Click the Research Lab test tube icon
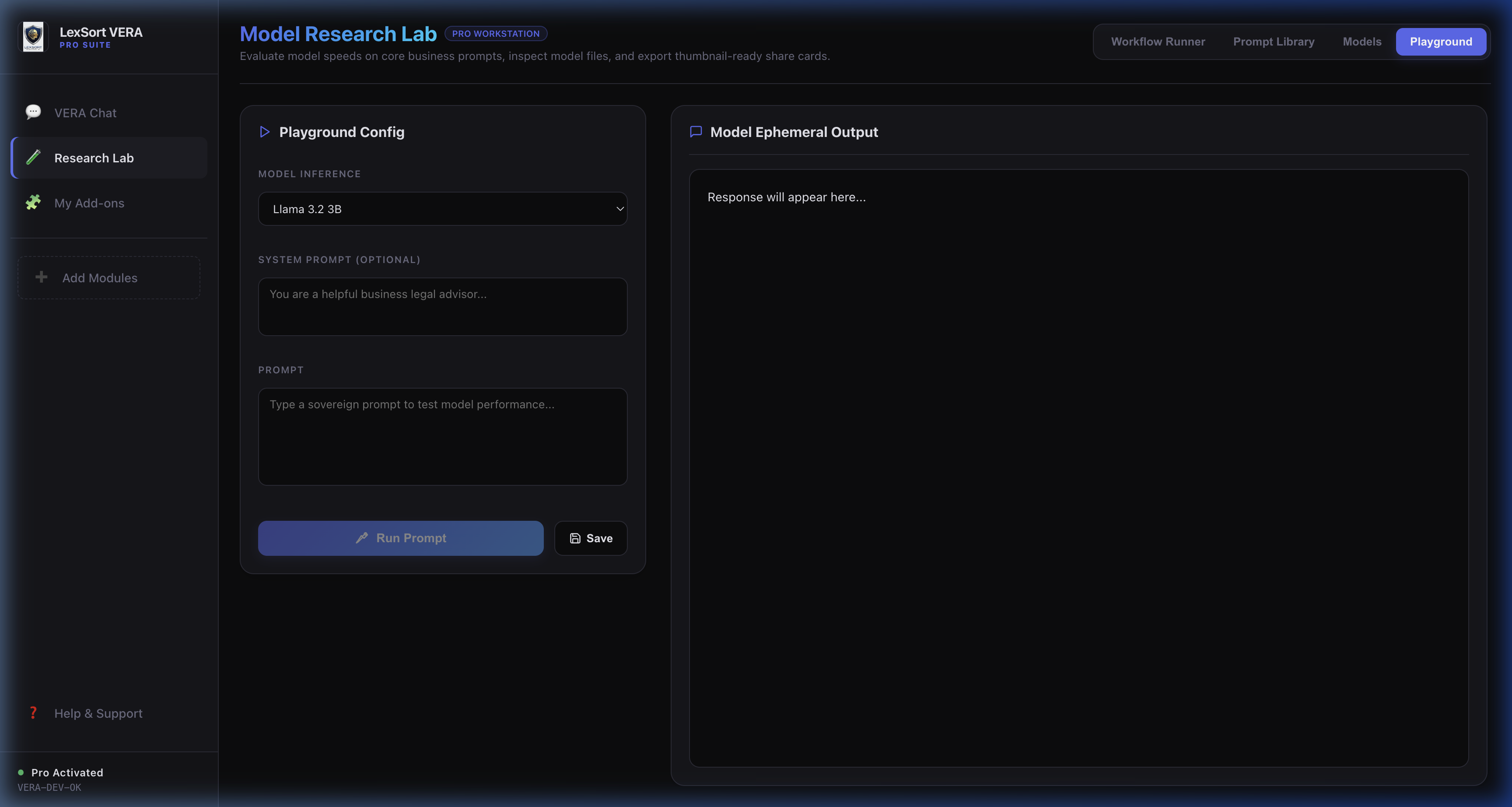The image size is (1512, 807). 33,158
